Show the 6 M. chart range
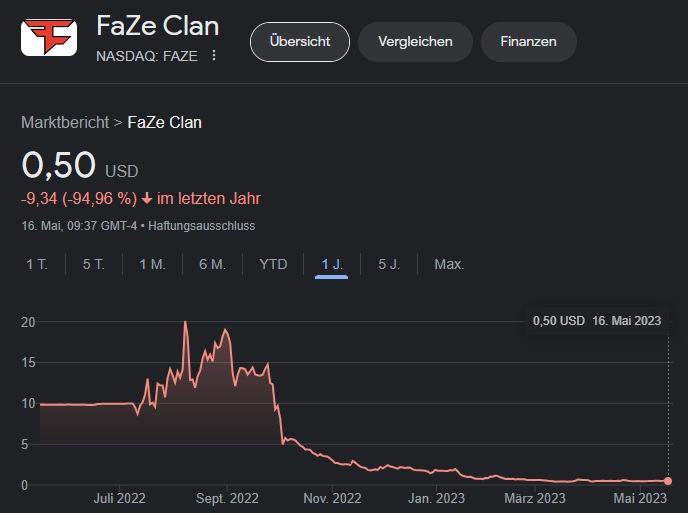The width and height of the screenshot is (688, 513). coord(212,264)
